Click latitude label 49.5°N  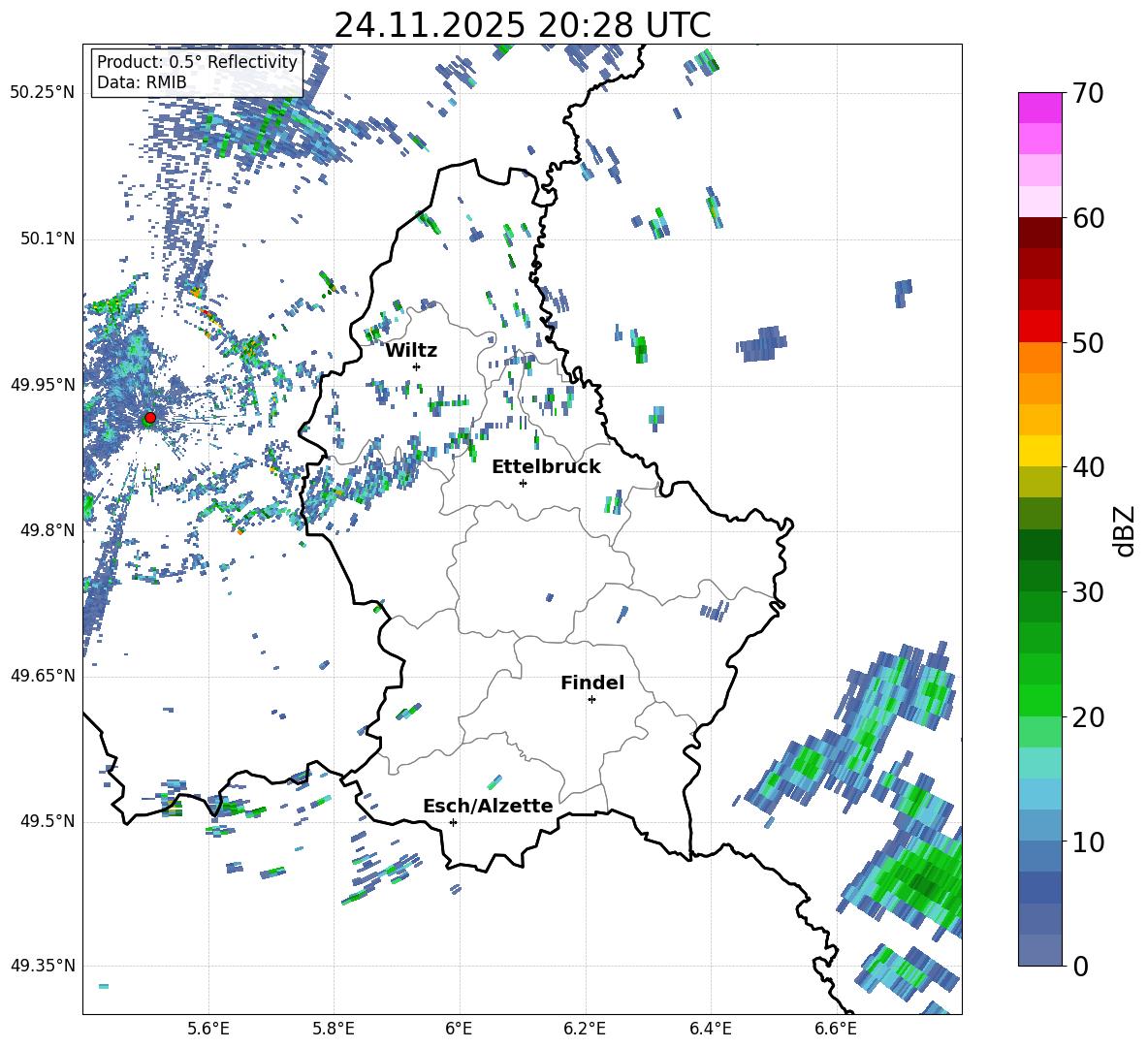47,821
